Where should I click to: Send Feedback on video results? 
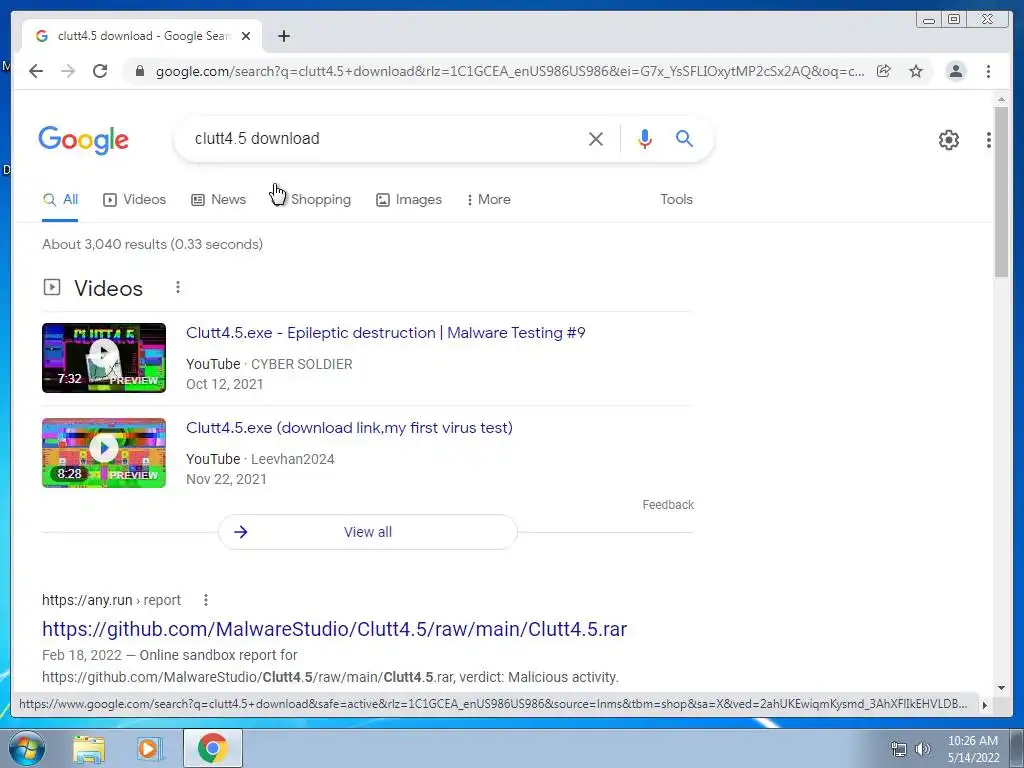click(x=668, y=505)
